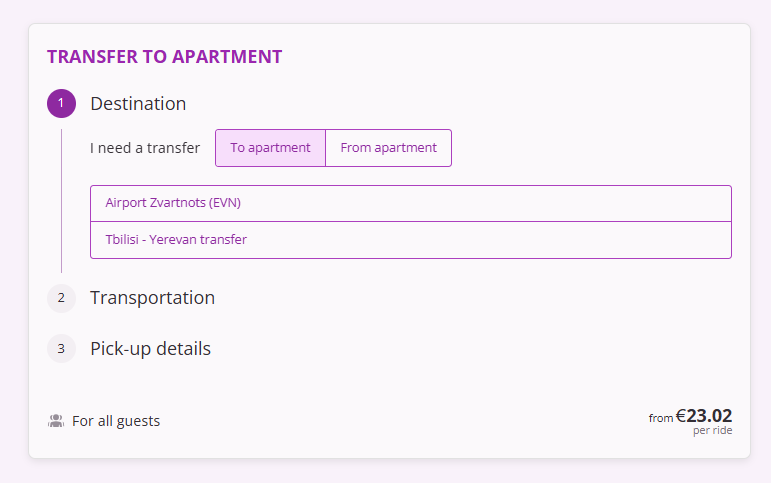The width and height of the screenshot is (771, 483).
Task: Click empty space in the Tbilisi - Yerevan row
Action: point(487,240)
